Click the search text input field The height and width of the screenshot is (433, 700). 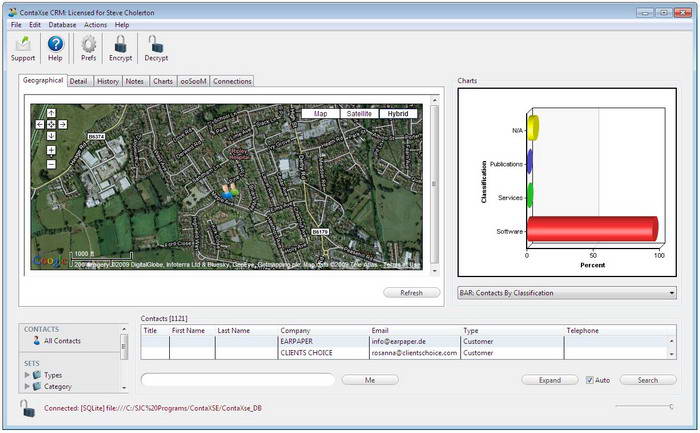click(x=238, y=380)
